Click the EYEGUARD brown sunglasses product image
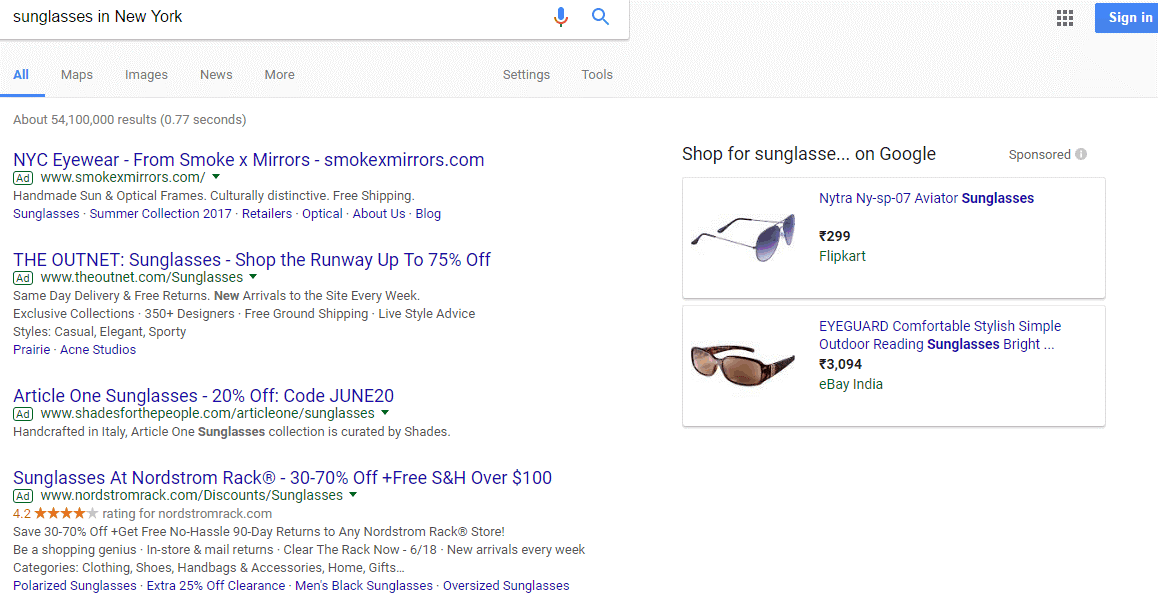The height and width of the screenshot is (616, 1158). pyautogui.click(x=743, y=365)
